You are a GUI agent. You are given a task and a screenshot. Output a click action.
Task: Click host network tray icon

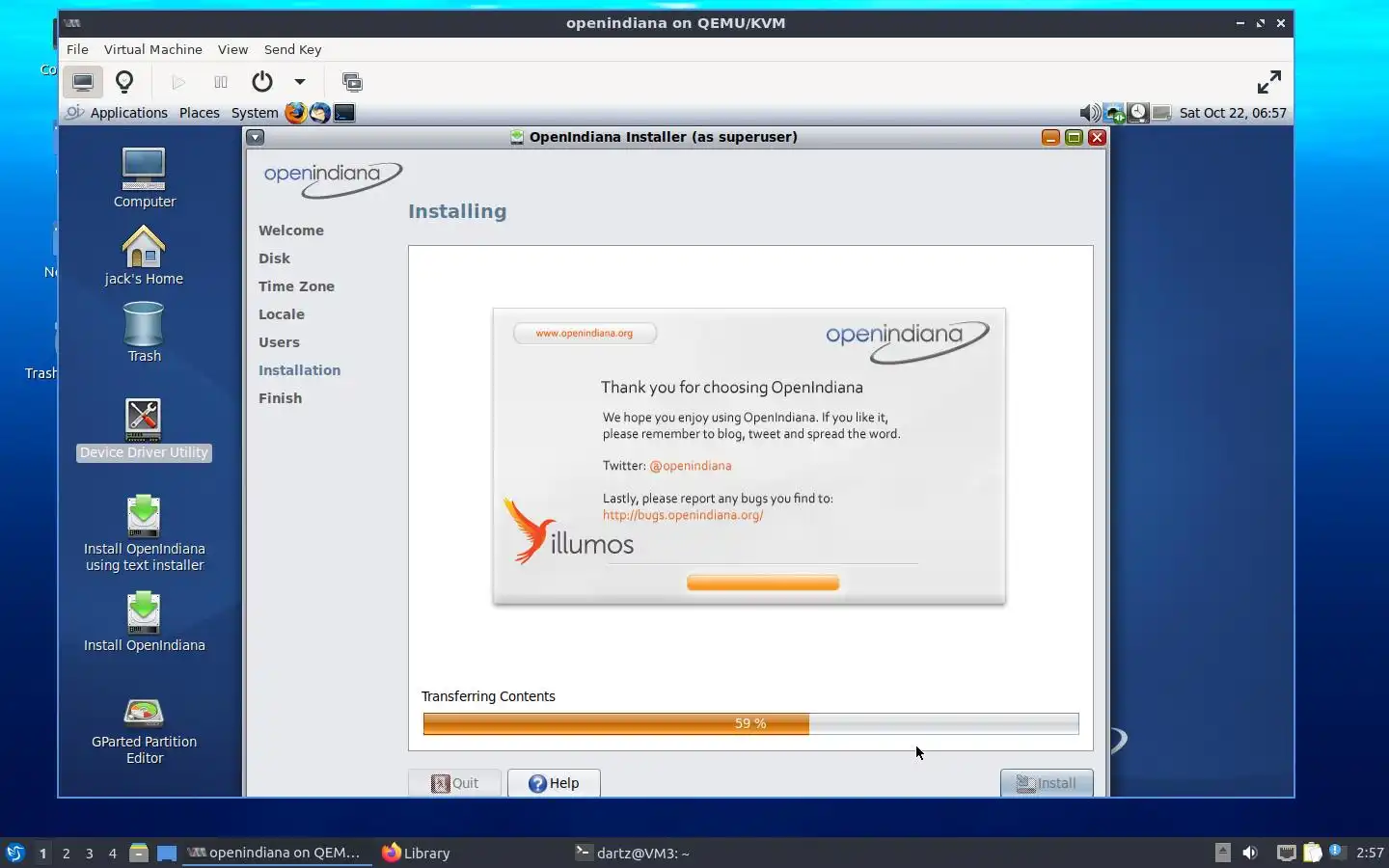1286,853
